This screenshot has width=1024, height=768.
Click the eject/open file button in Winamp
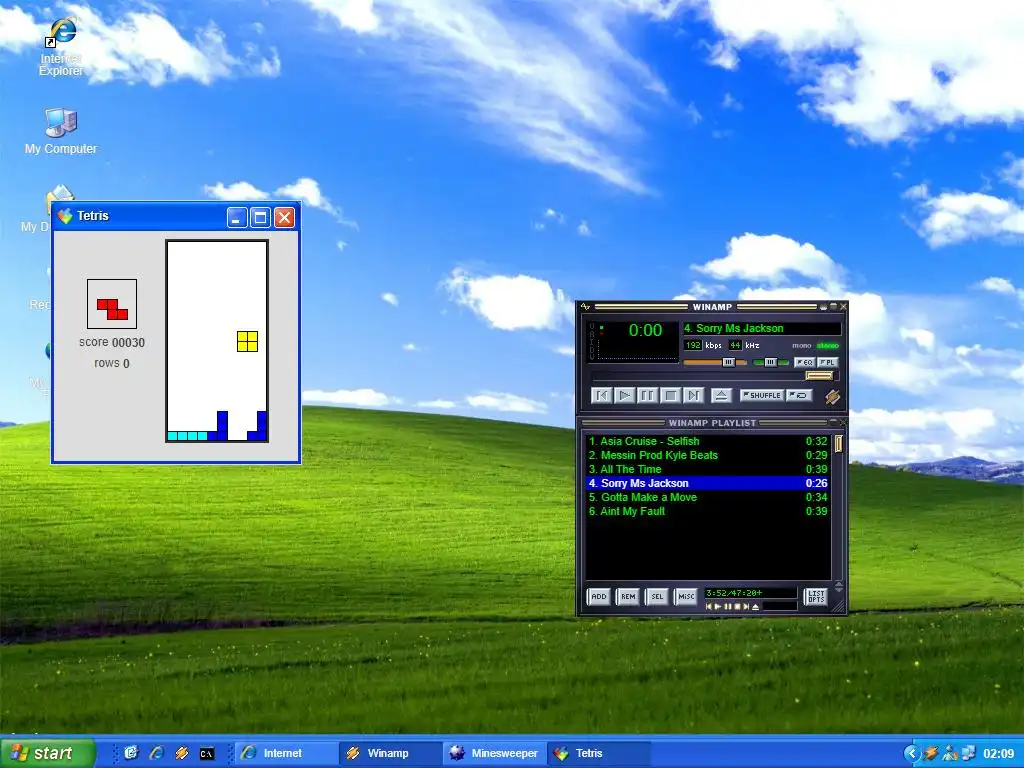(x=721, y=395)
